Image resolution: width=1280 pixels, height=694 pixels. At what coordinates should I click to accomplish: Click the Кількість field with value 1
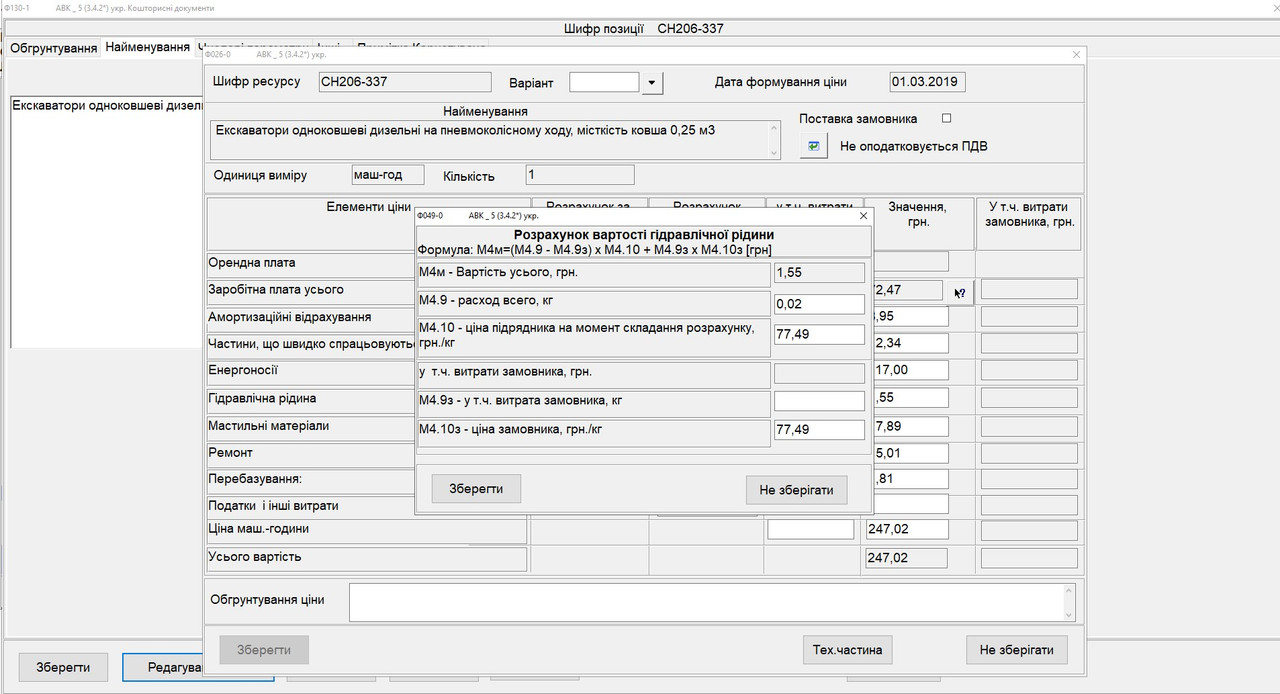click(580, 175)
